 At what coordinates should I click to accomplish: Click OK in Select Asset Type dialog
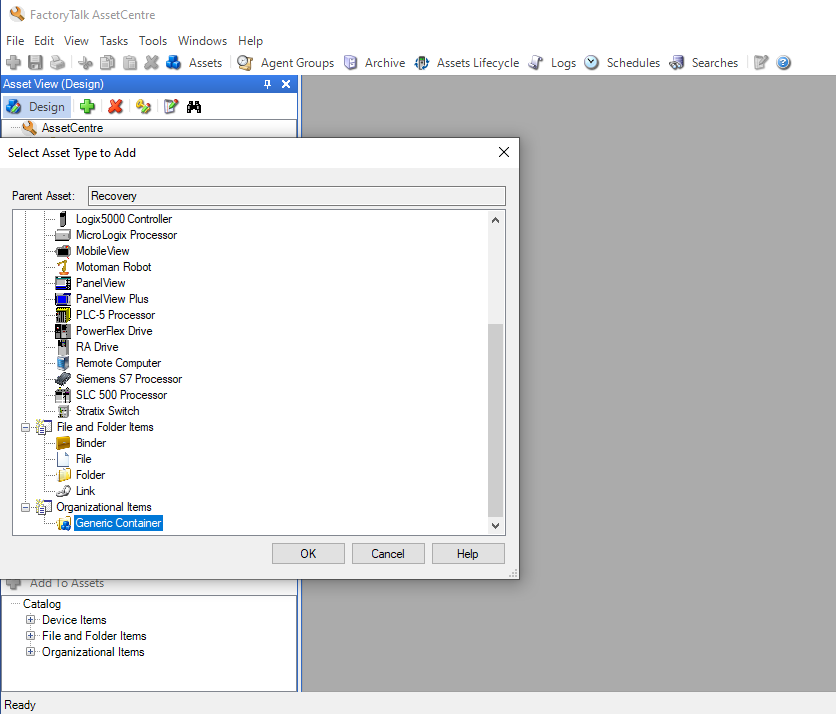click(308, 553)
